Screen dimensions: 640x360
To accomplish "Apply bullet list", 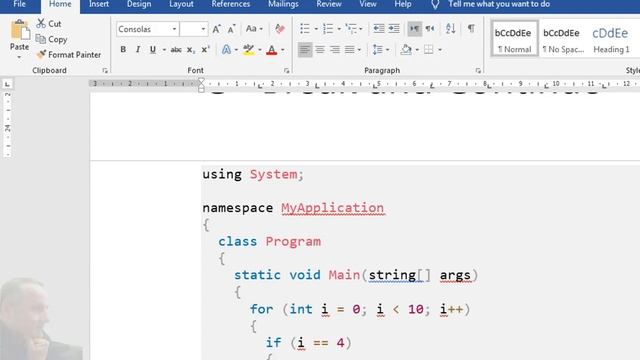I will click(x=305, y=29).
